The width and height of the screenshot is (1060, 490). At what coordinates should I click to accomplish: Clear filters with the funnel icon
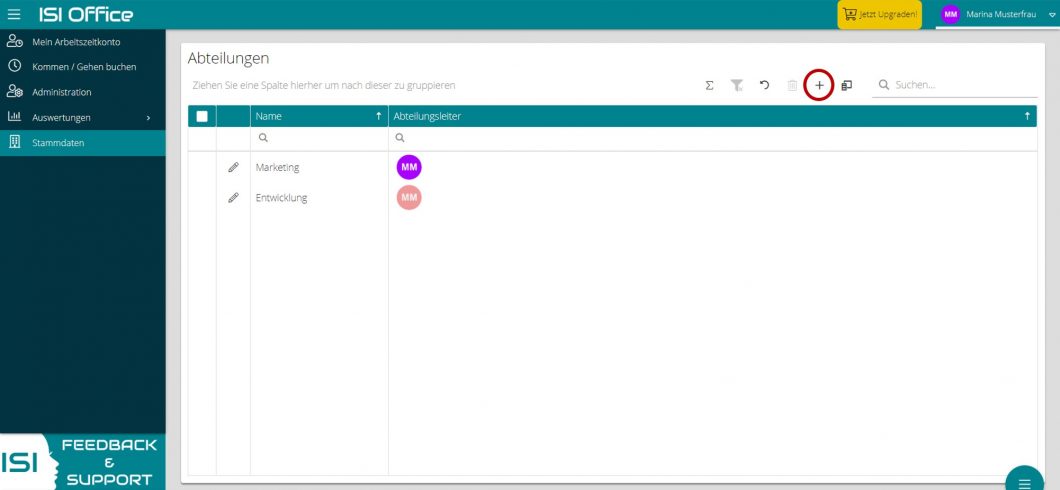(x=737, y=85)
